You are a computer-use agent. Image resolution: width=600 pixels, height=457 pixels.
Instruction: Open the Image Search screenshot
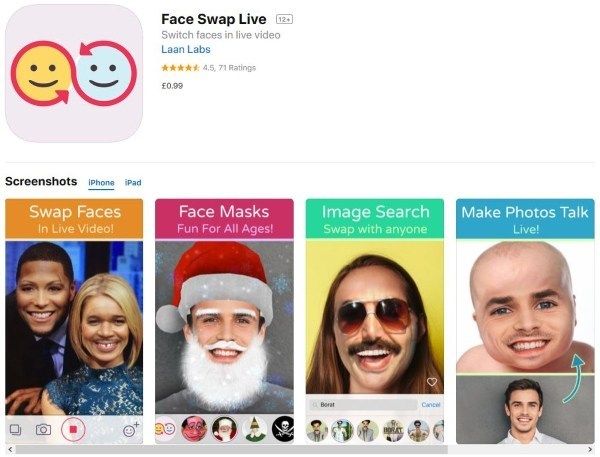point(375,321)
